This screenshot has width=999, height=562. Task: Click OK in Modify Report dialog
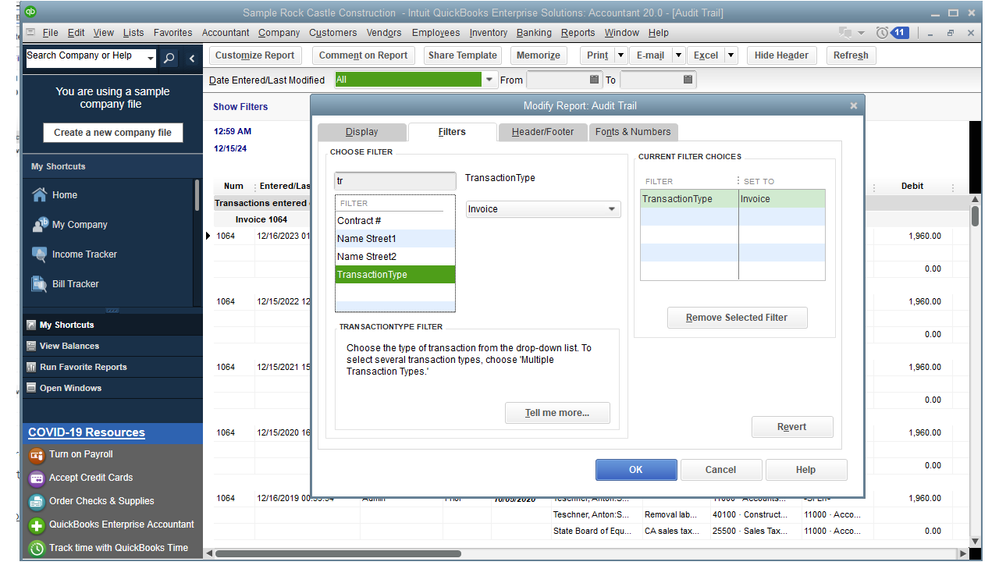point(636,470)
